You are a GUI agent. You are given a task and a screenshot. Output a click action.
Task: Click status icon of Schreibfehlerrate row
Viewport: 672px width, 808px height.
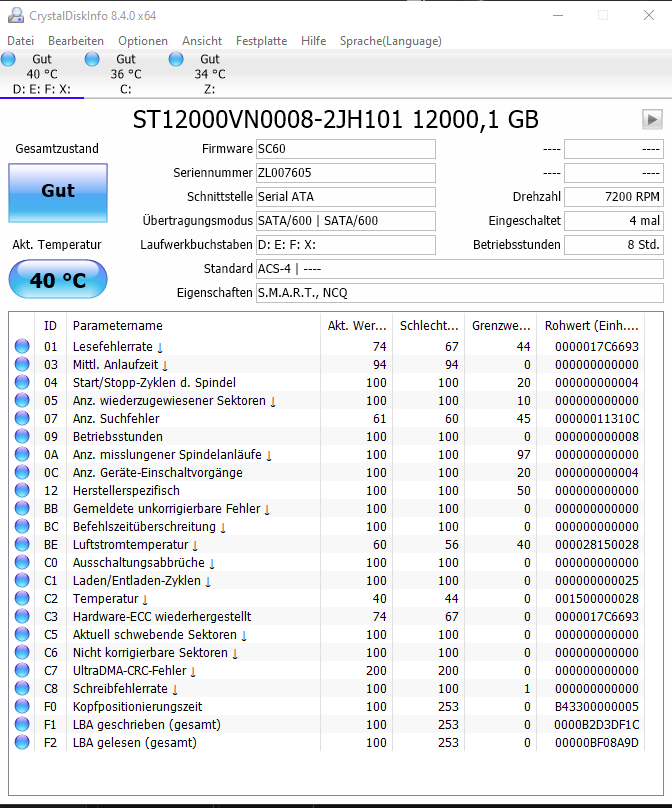pyautogui.click(x=22, y=688)
